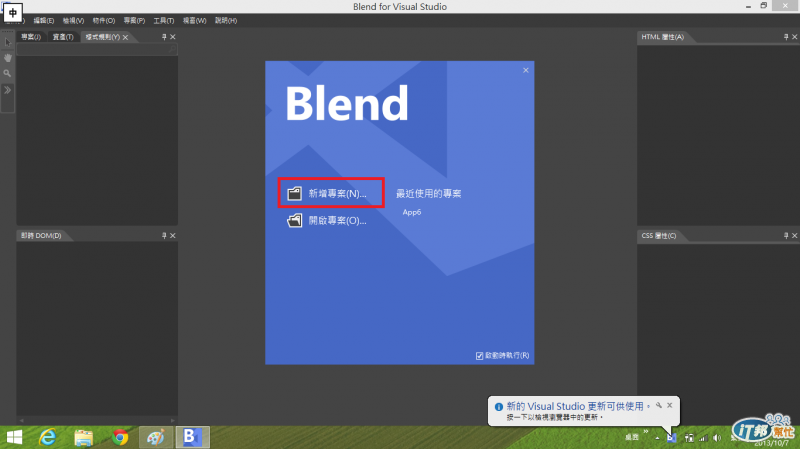Toggle 啟動時執行(R) checkbox

click(480, 356)
